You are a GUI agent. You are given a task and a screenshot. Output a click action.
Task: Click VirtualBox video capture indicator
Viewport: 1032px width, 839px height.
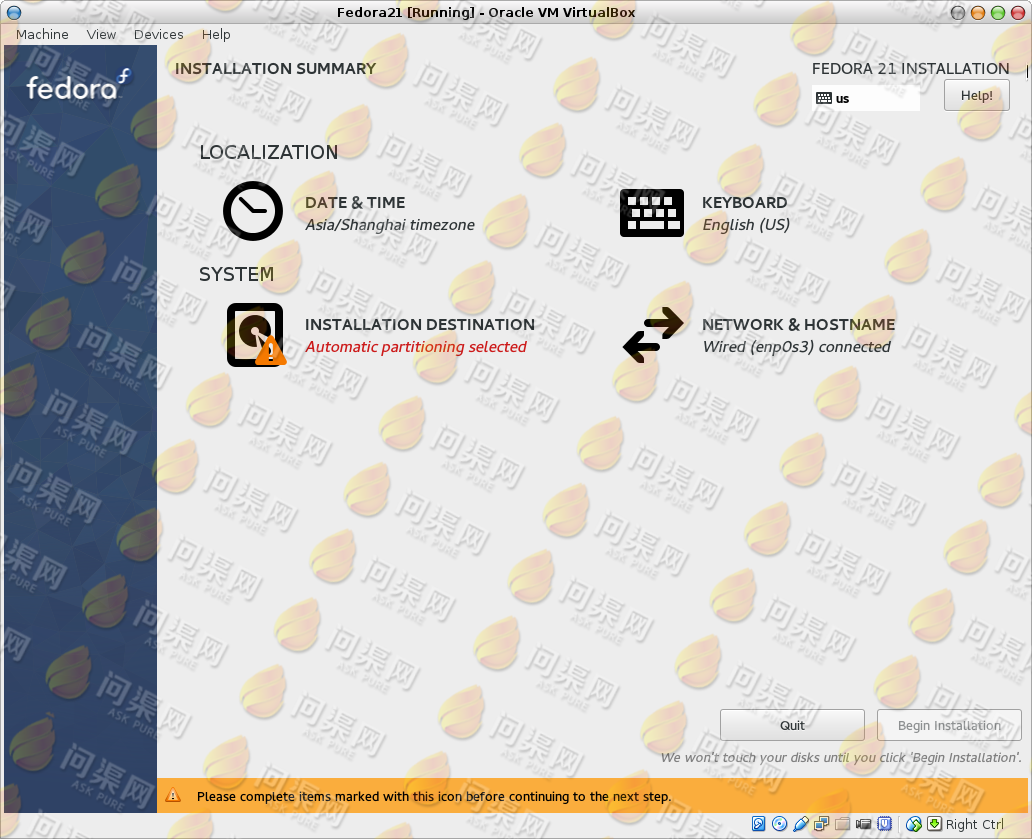point(864,824)
